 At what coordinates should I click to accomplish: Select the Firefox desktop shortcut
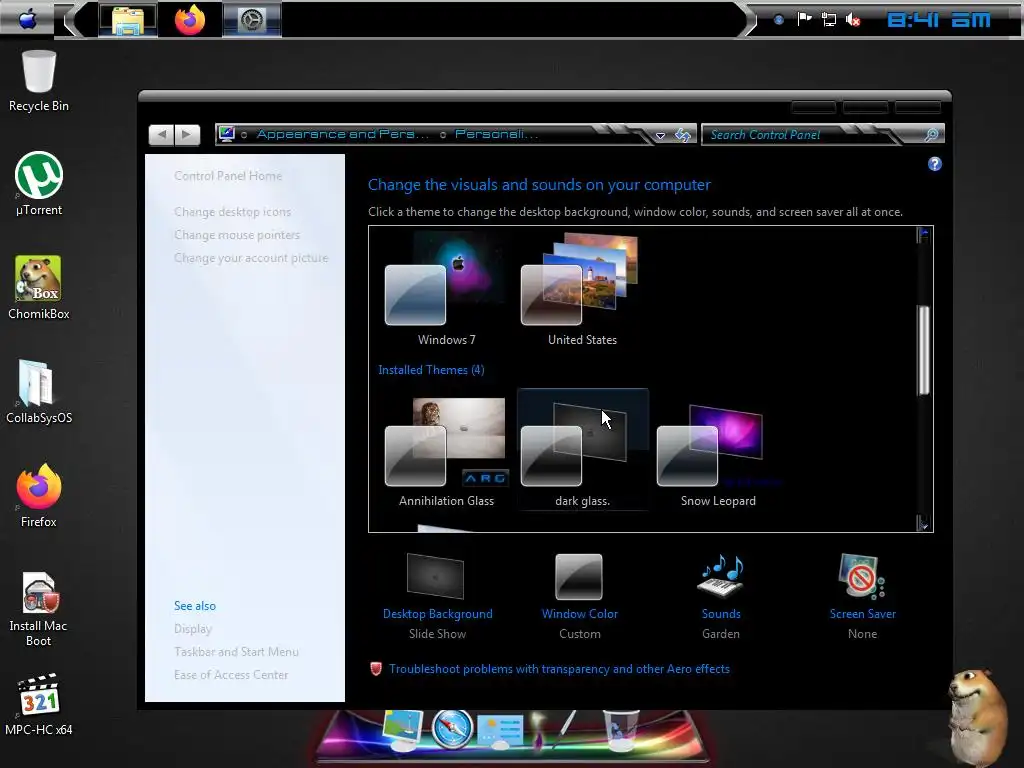click(x=39, y=495)
